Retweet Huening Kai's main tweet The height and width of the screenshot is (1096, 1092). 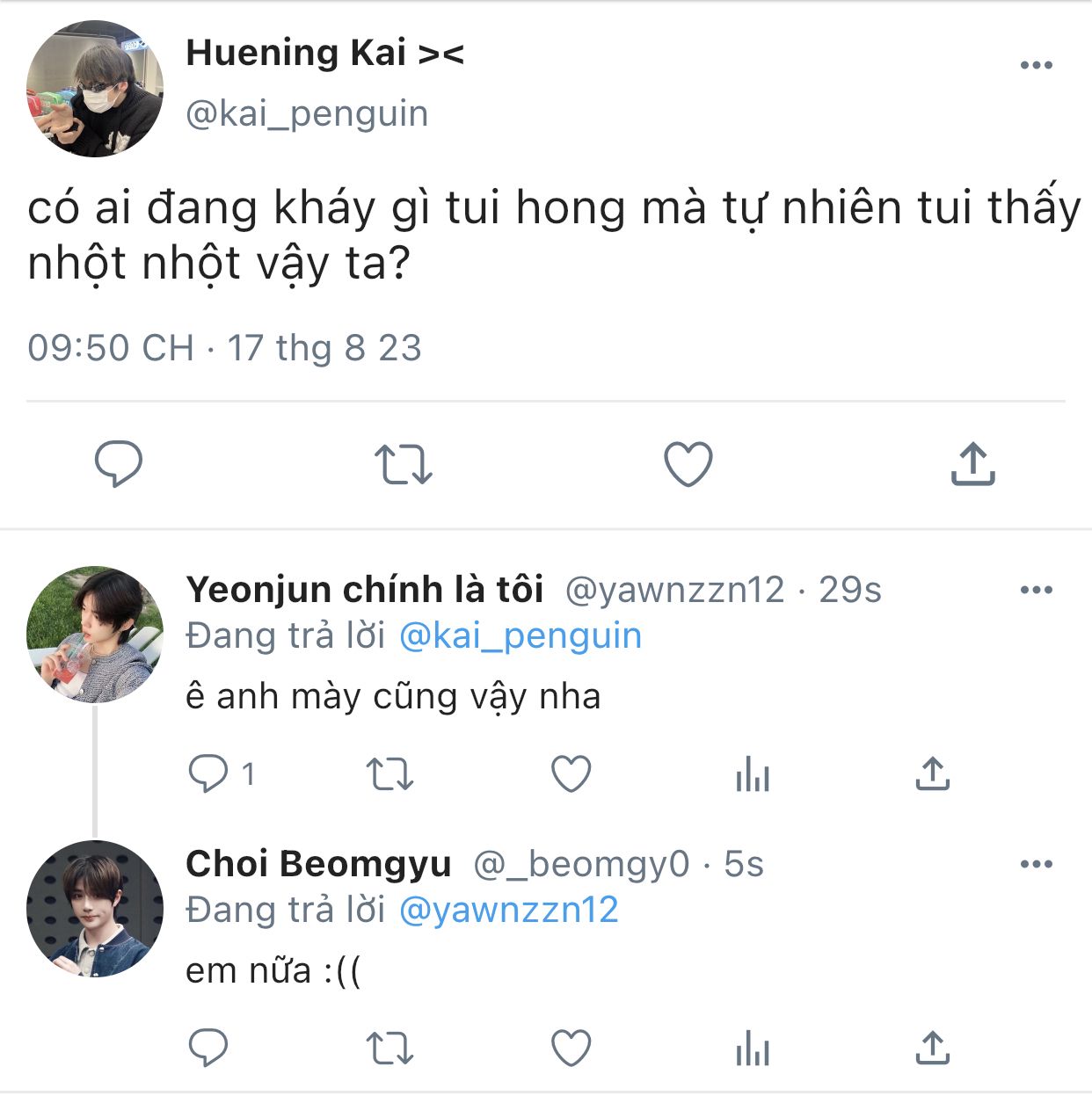point(404,464)
